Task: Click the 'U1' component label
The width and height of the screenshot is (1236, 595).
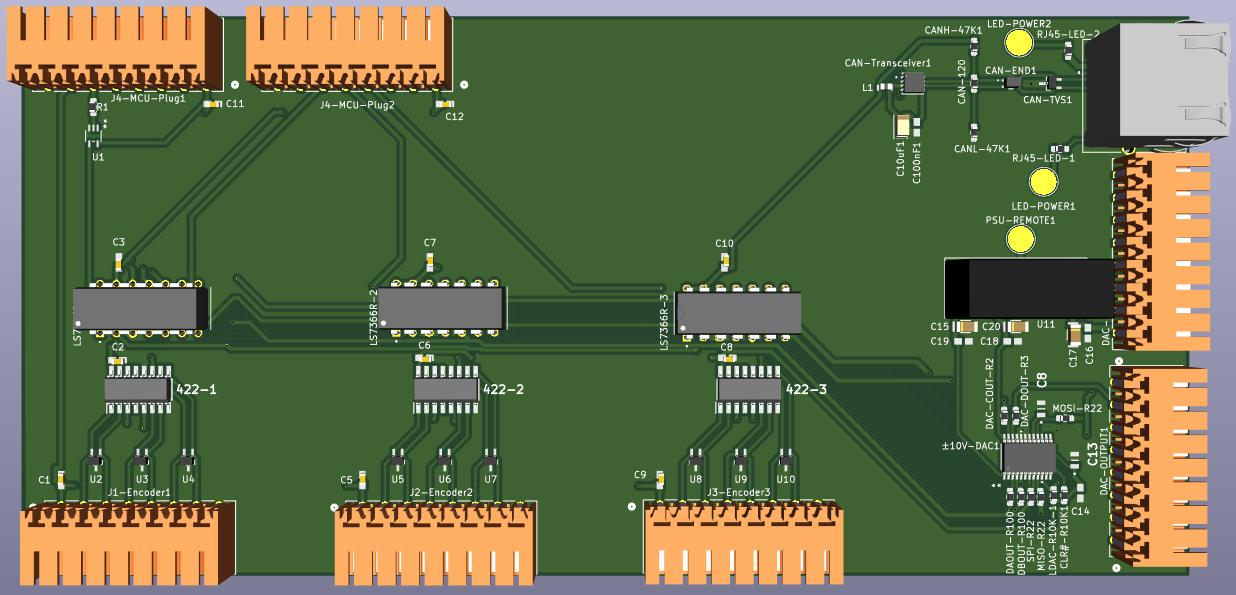Action: coord(98,157)
